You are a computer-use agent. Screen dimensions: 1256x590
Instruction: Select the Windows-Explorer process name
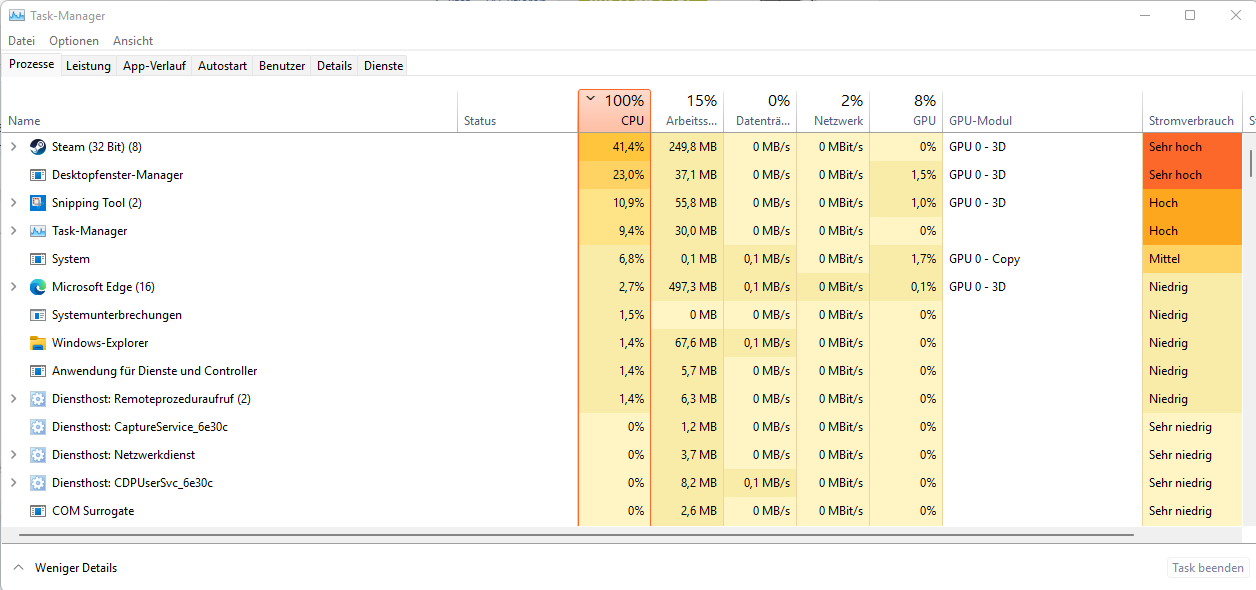coord(100,343)
